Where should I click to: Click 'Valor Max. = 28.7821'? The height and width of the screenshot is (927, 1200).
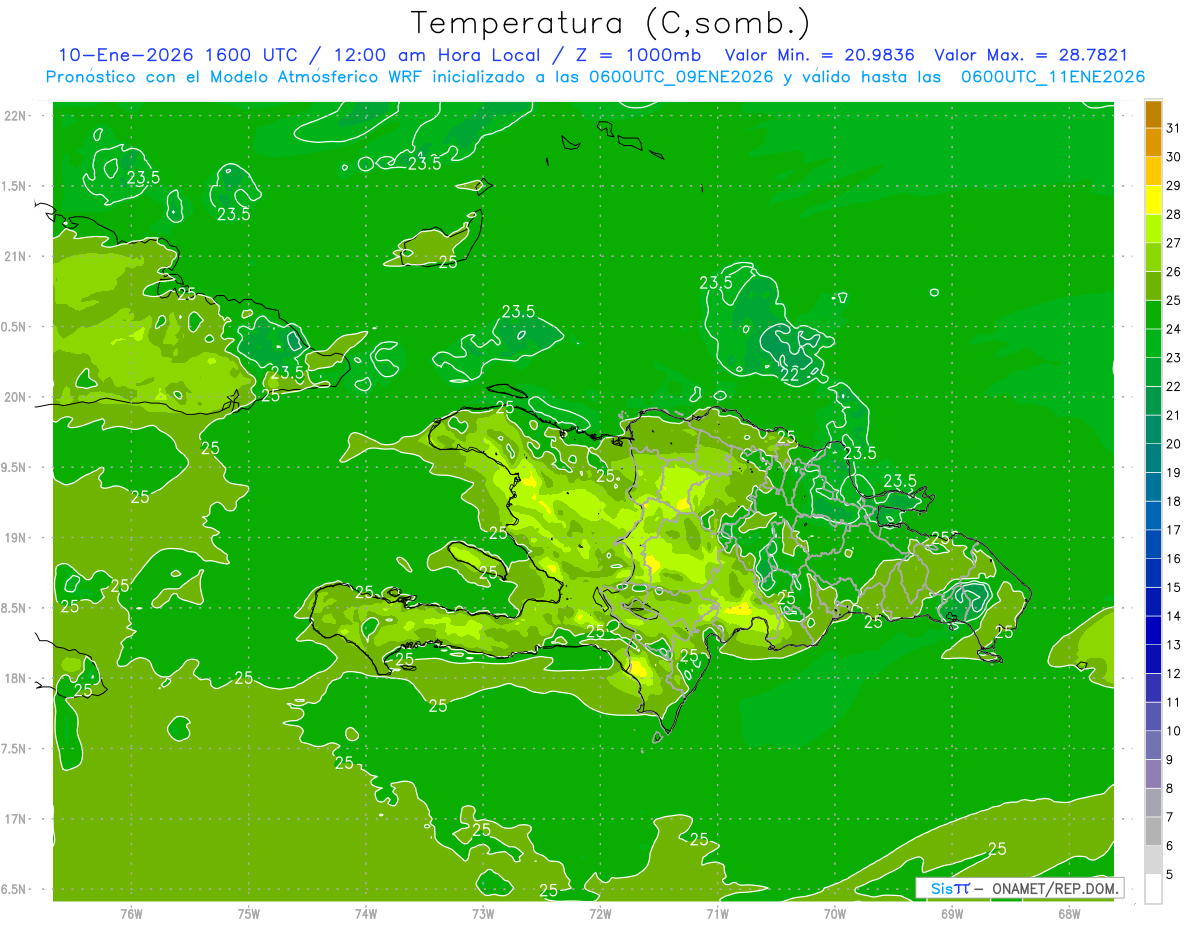click(x=1030, y=56)
